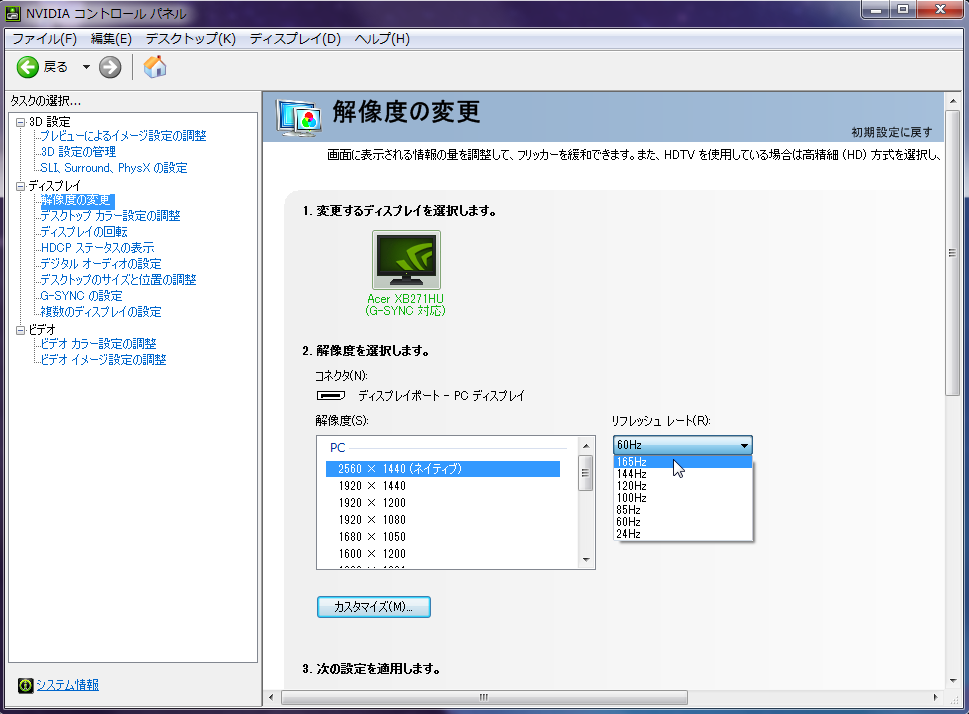Toggle the refresh rate combo box showing 60Hz

click(683, 445)
